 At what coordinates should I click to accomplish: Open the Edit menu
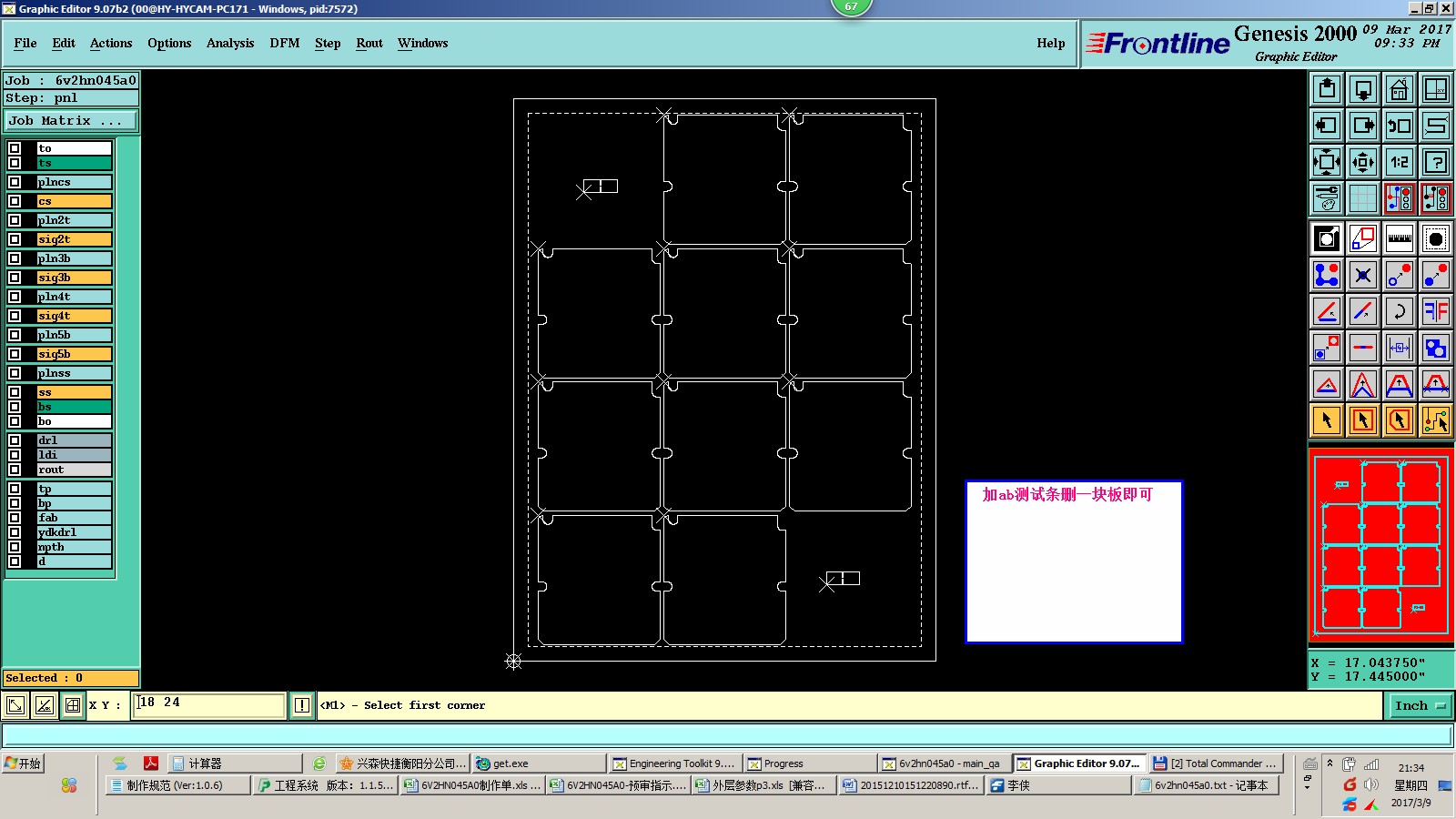(x=64, y=43)
